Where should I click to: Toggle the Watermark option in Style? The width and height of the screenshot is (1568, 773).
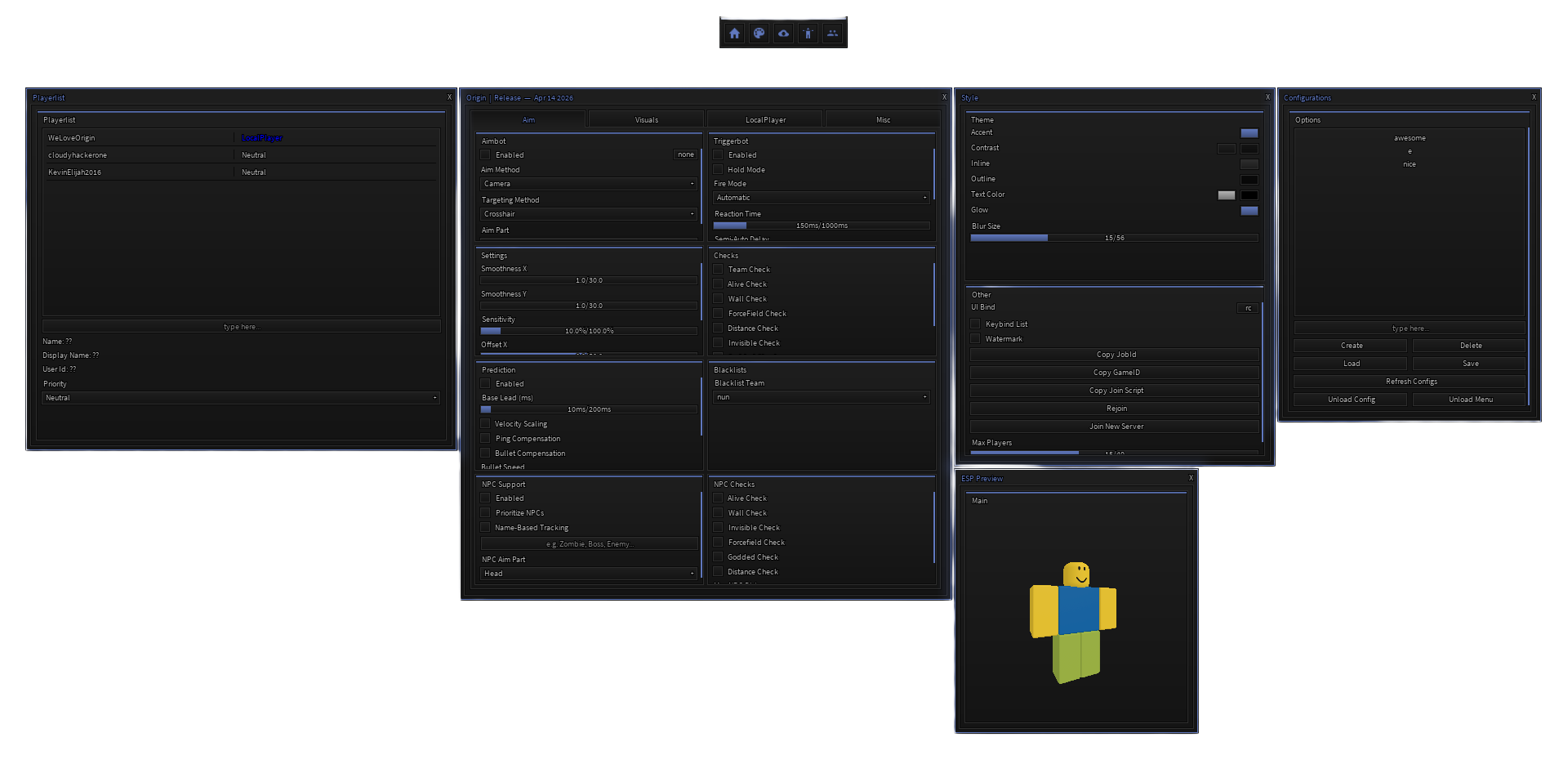(x=975, y=338)
